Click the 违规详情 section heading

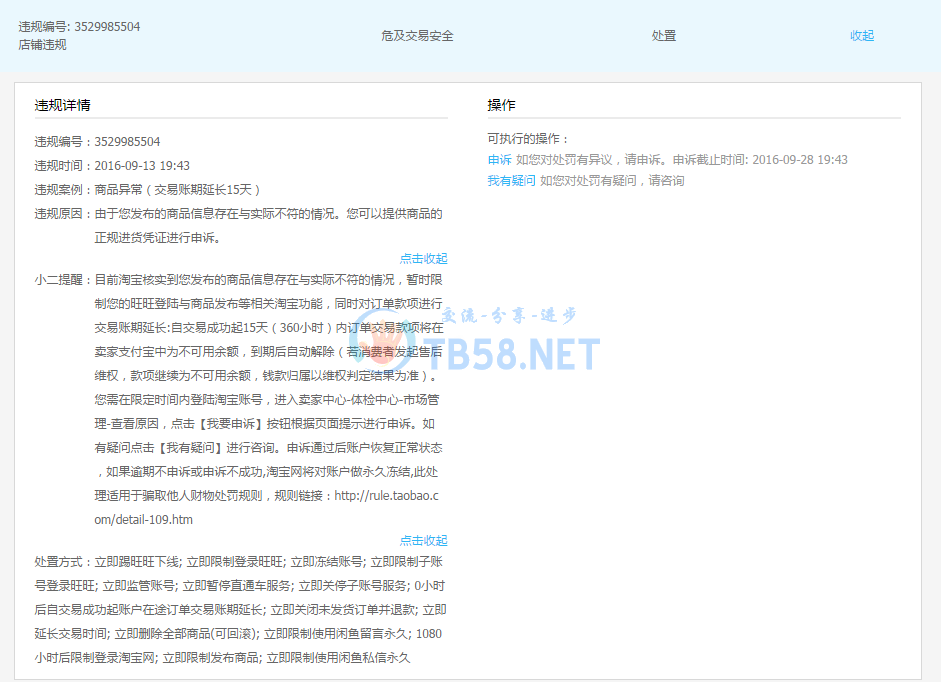[x=62, y=105]
